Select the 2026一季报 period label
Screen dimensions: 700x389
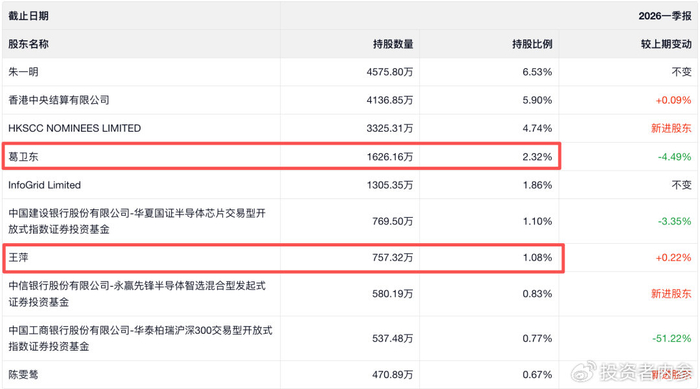tap(665, 16)
